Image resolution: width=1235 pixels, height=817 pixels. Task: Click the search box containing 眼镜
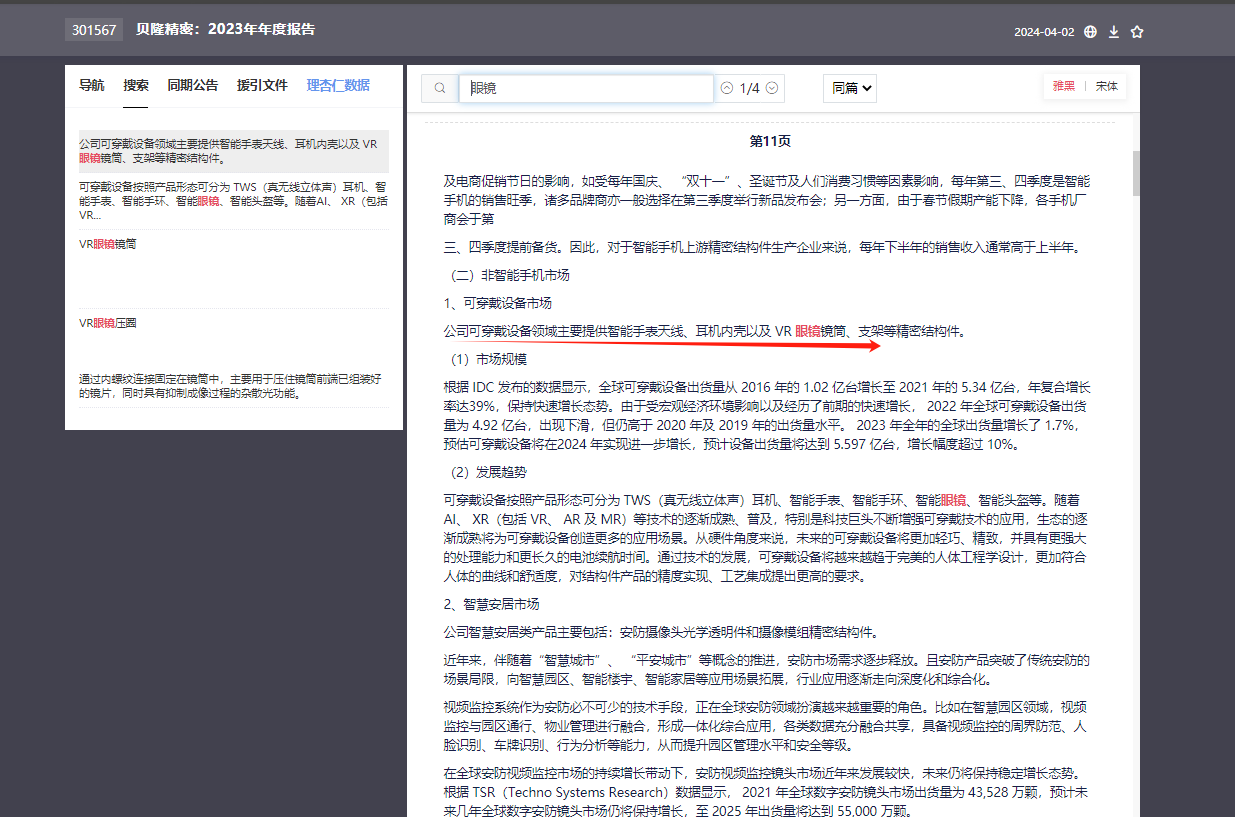point(587,88)
